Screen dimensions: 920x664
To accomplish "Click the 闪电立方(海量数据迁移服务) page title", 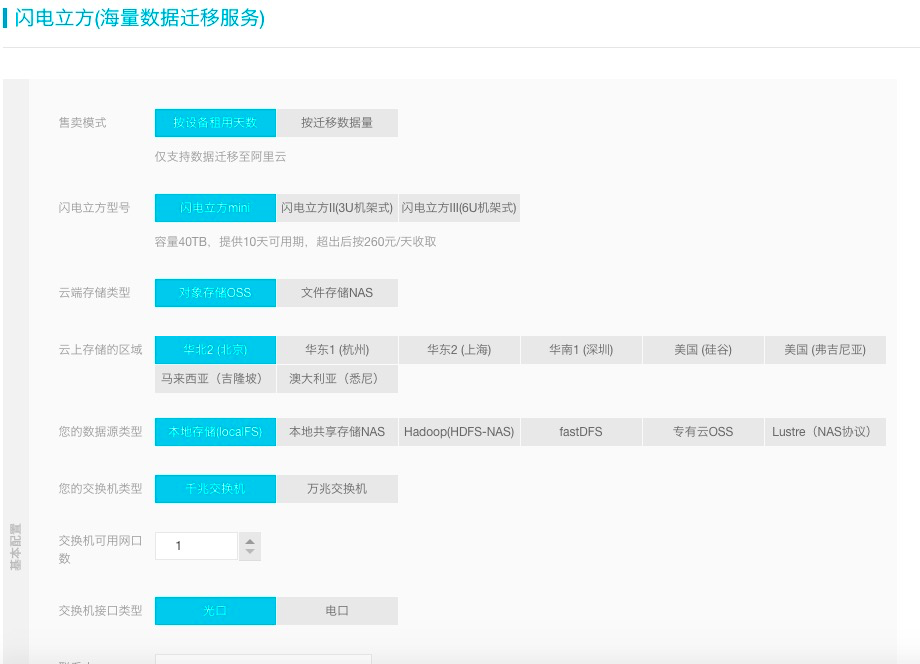I will click(x=140, y=18).
